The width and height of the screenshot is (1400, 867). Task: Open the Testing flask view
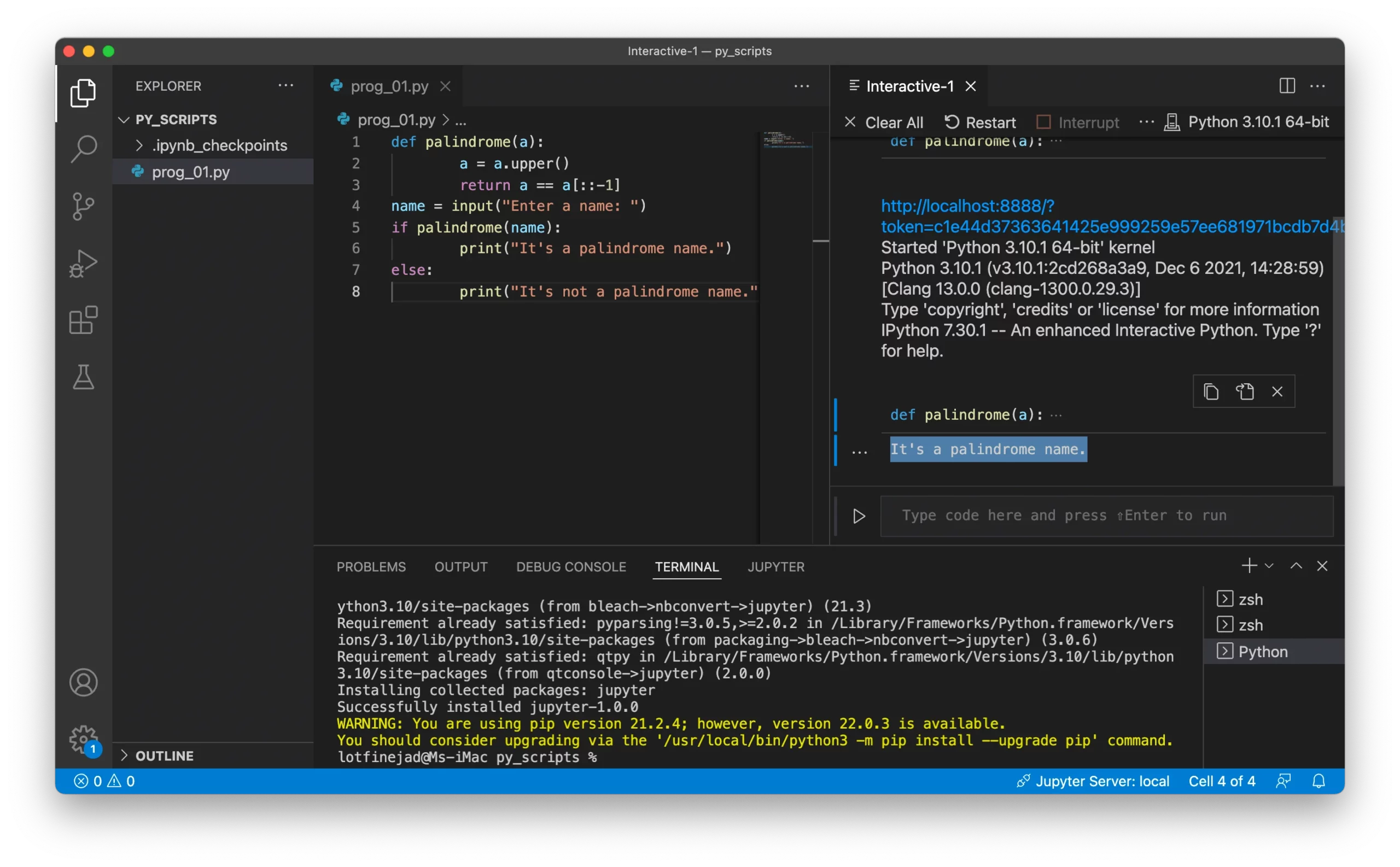pos(84,377)
